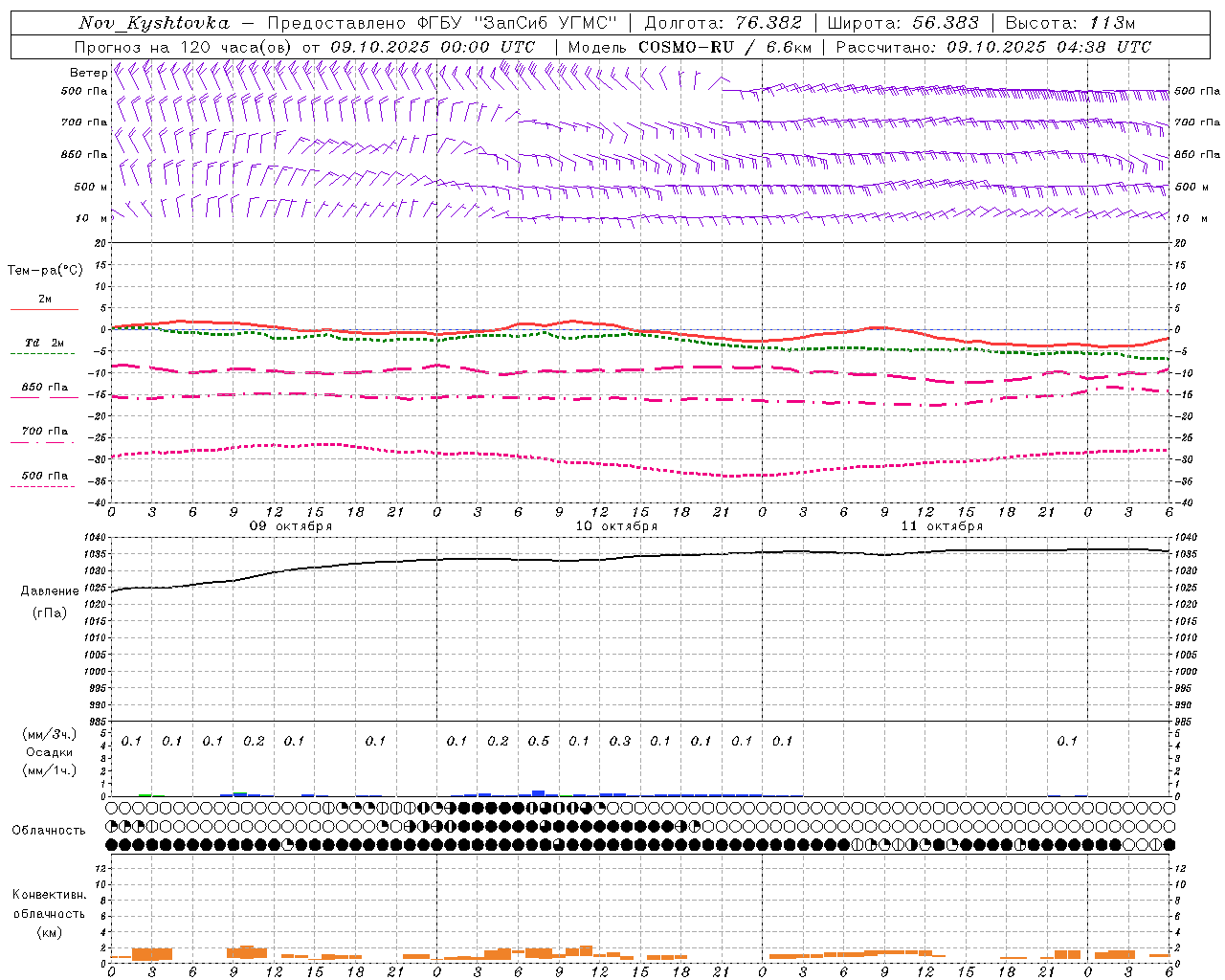
Task: Click the date label '10 октября'
Action: point(616,526)
